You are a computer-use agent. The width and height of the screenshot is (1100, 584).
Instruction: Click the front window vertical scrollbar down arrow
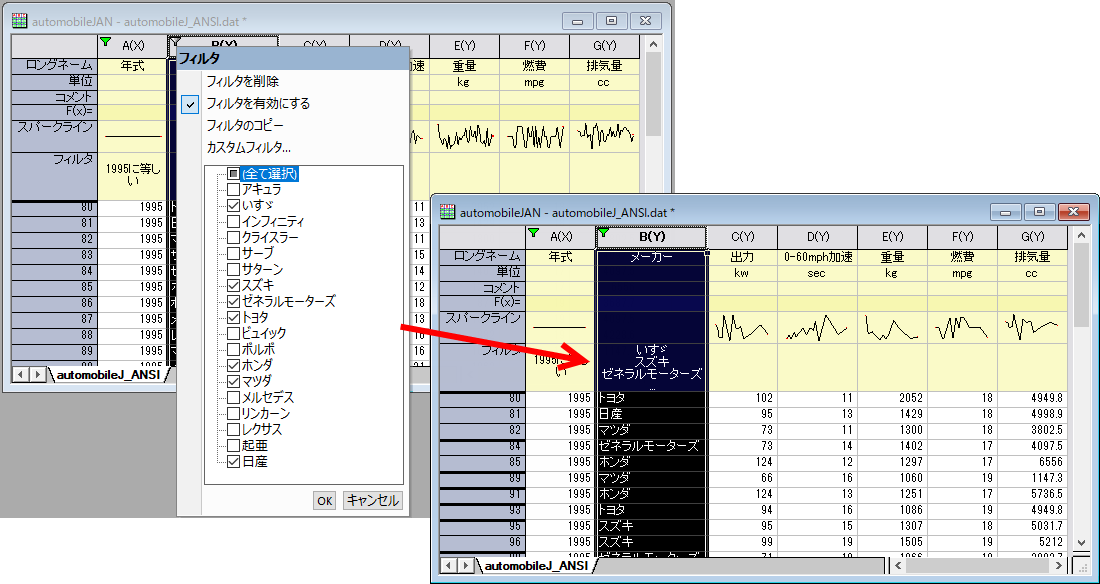(x=1081, y=543)
